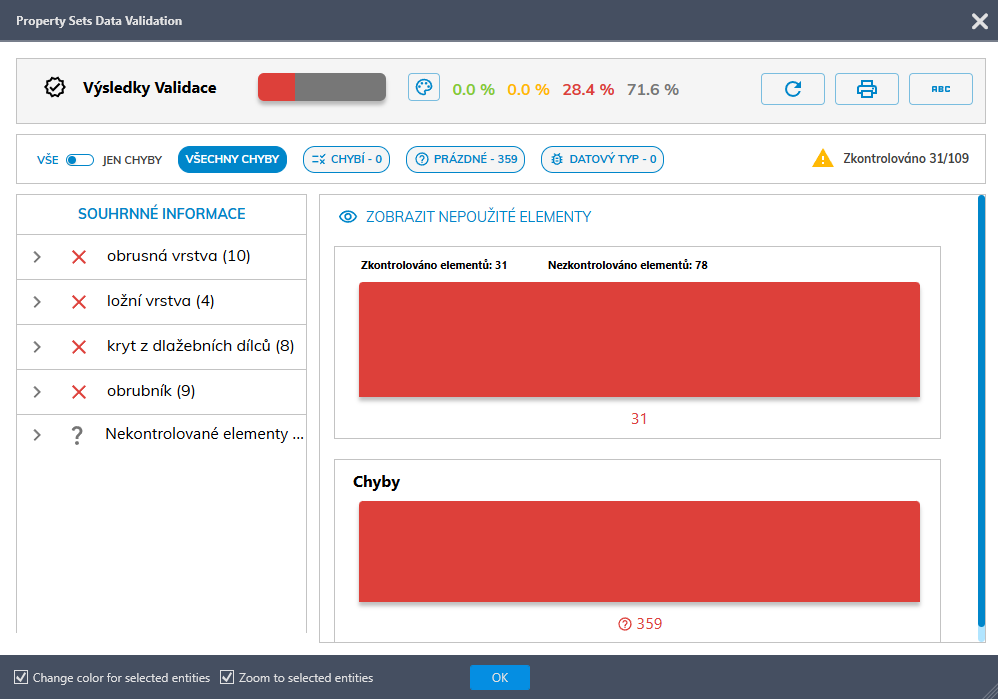The height and width of the screenshot is (699, 998).
Task: Uncheck Zoom to selected entities
Action: pyautogui.click(x=227, y=678)
